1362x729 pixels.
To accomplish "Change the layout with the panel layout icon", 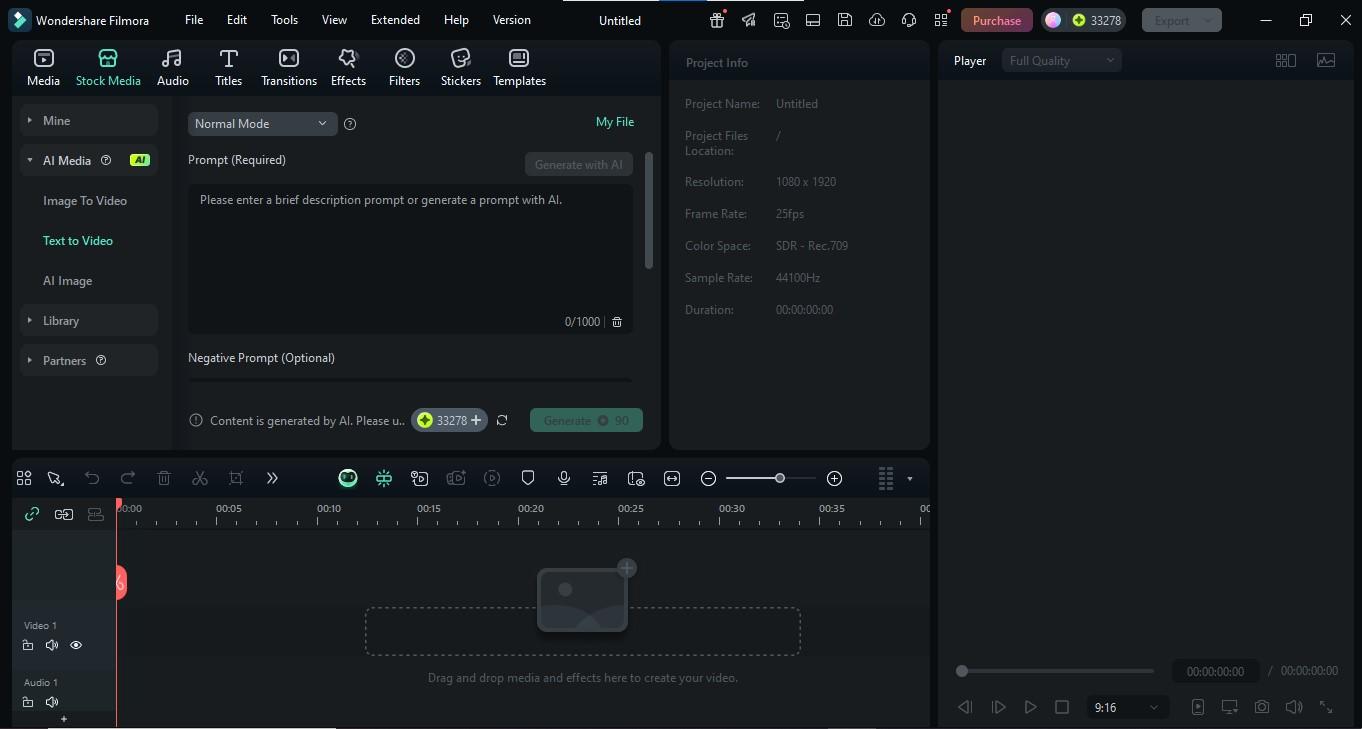I will pyautogui.click(x=813, y=20).
